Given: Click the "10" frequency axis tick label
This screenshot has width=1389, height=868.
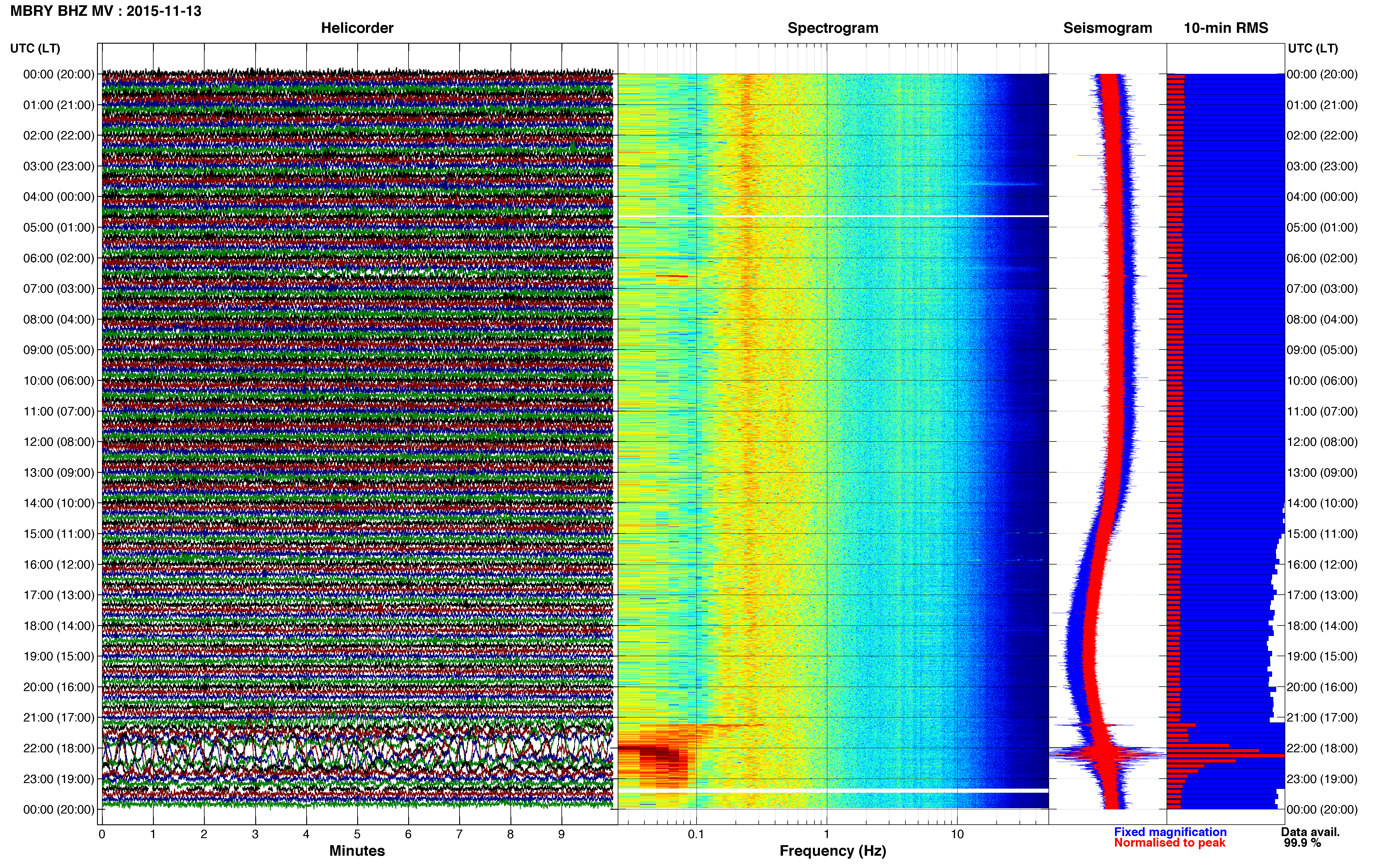Looking at the screenshot, I should (957, 834).
